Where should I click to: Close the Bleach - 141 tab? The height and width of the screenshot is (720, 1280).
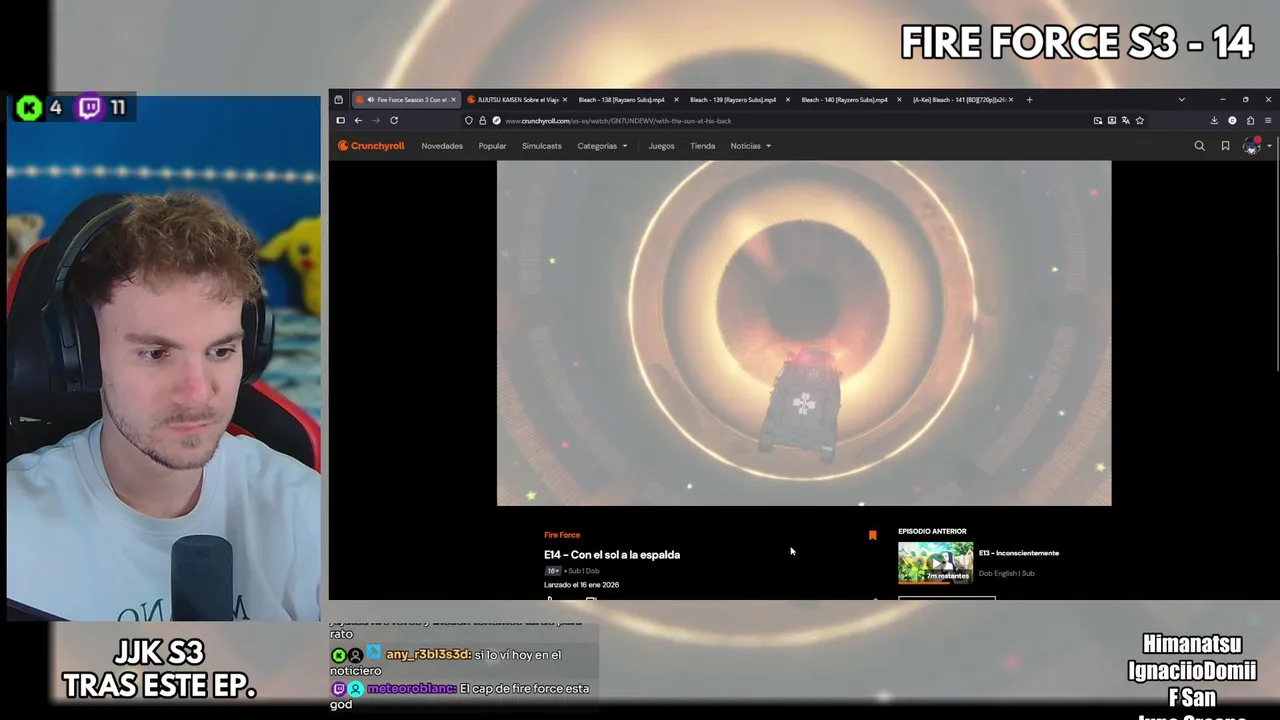click(x=1011, y=99)
